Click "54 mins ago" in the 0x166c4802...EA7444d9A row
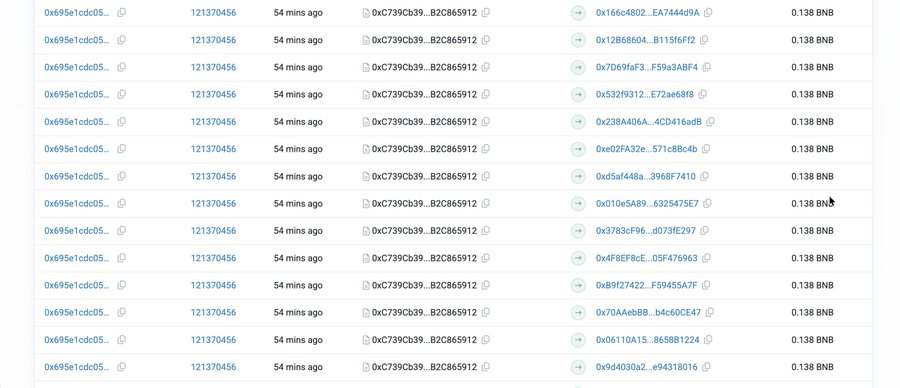The image size is (900, 388). tap(298, 13)
